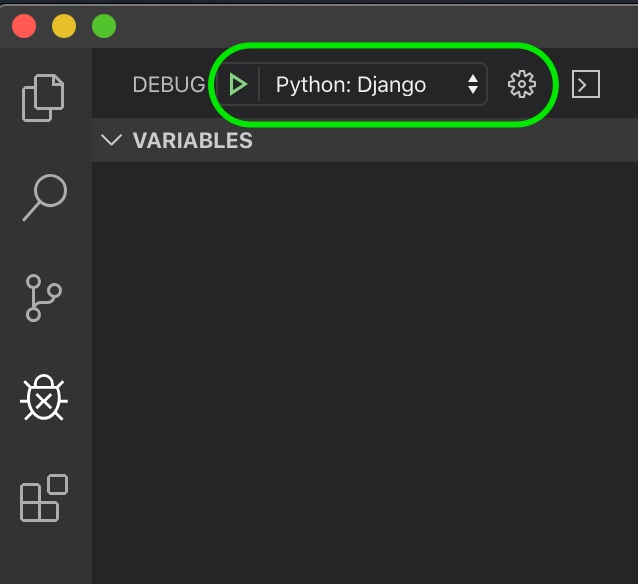638x584 pixels.
Task: Maximize the window with the green button
Action: click(x=104, y=26)
